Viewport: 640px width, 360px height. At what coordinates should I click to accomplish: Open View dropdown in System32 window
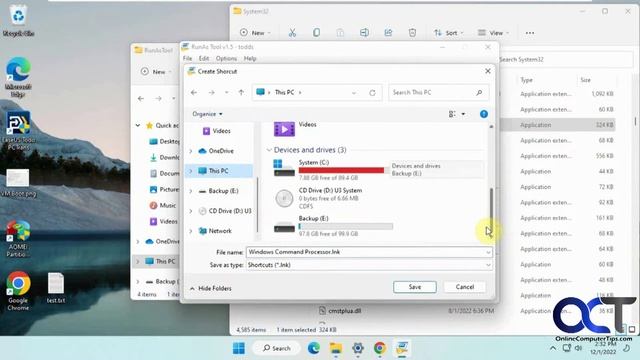493,33
